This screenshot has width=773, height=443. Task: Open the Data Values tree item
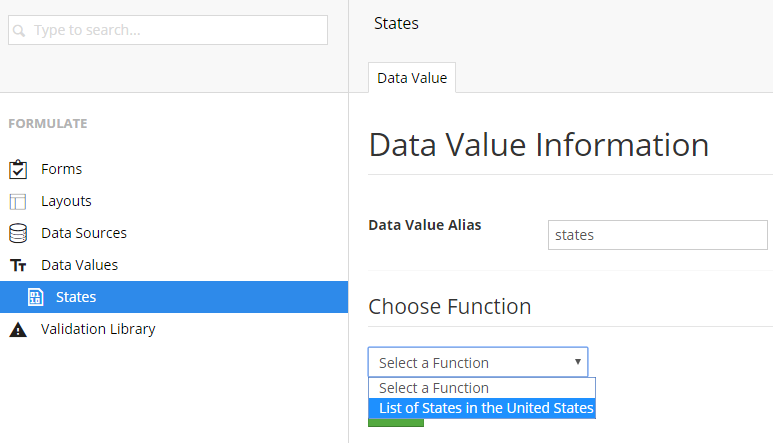pos(79,265)
